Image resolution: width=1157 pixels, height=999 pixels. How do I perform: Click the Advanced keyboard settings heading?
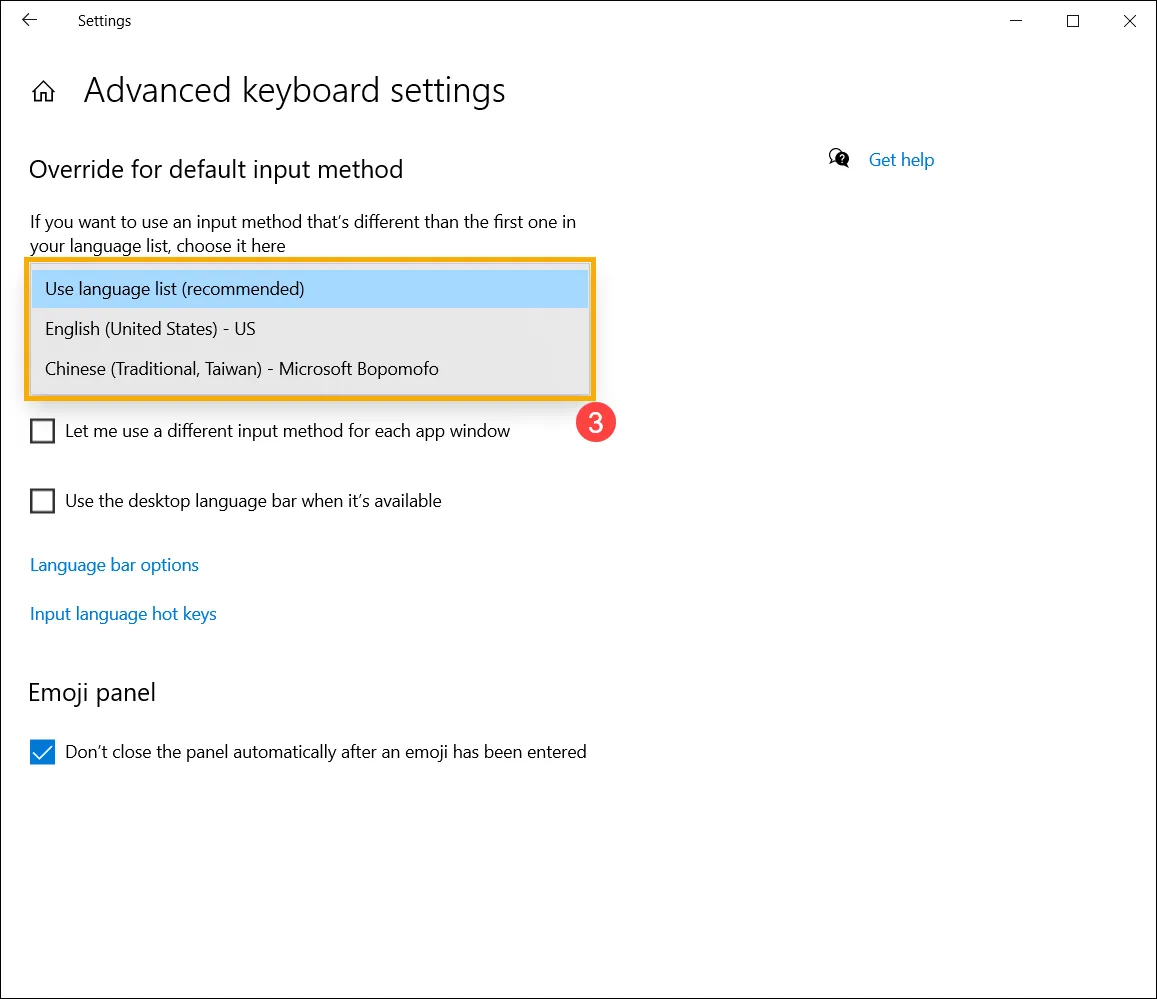(294, 90)
